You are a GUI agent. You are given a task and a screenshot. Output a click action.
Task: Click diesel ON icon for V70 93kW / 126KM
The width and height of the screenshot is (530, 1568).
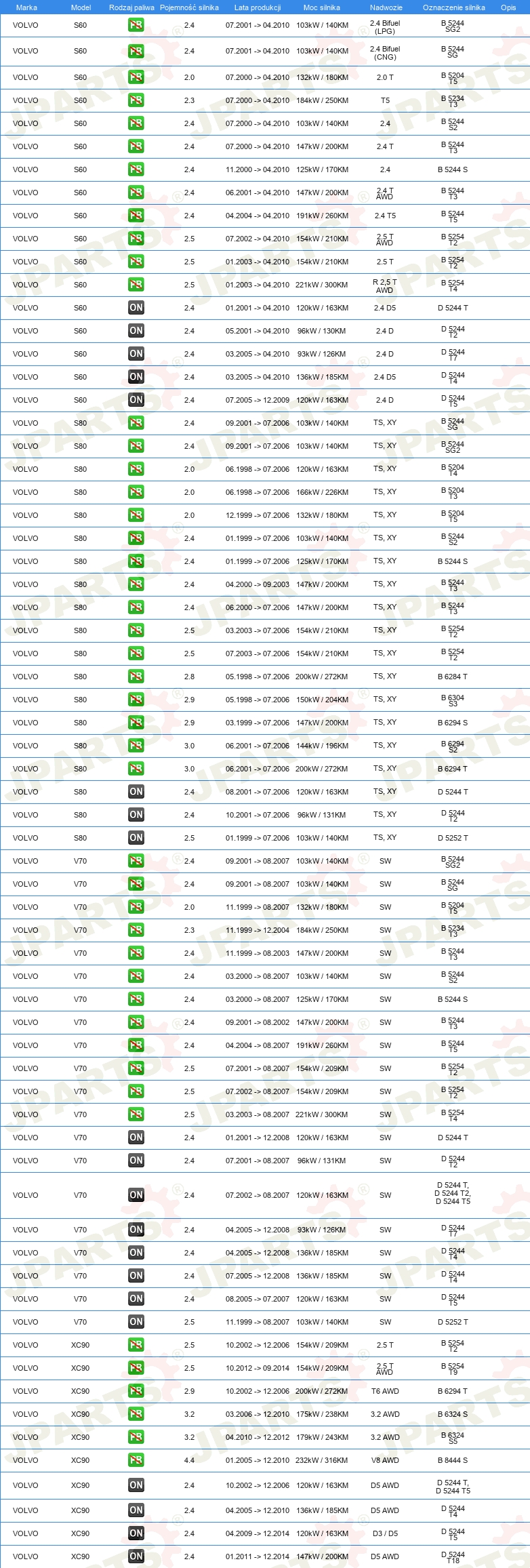(x=136, y=1230)
